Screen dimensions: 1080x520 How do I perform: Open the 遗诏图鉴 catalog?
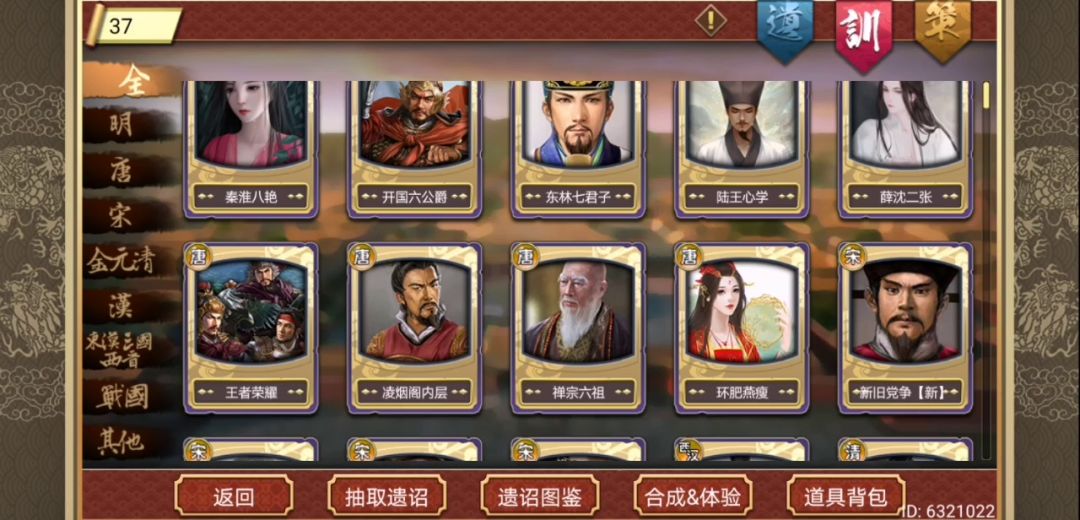click(540, 495)
